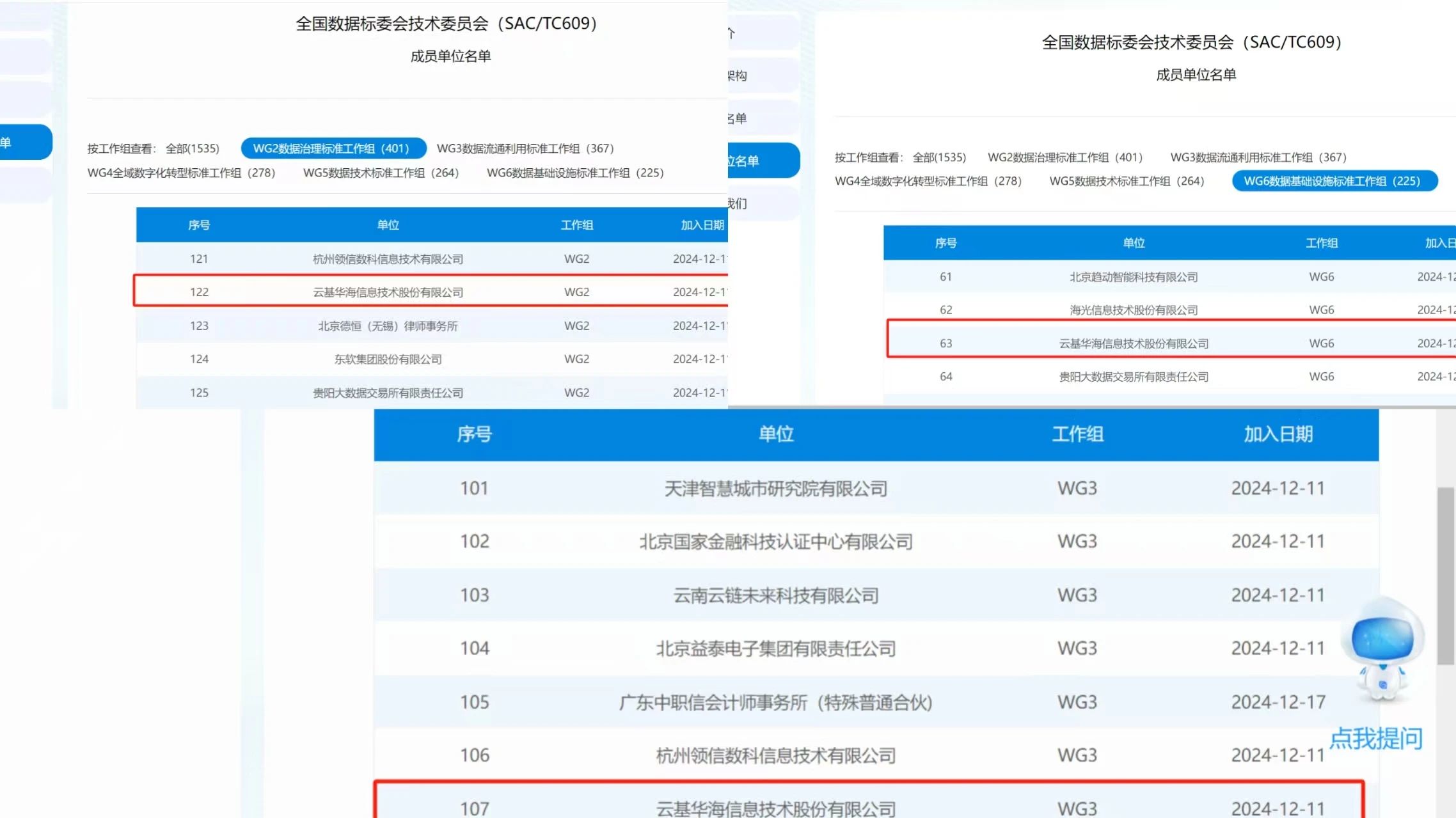This screenshot has width=1456, height=818.
Task: Click 东软集团股份有限公司 row
Action: click(432, 359)
